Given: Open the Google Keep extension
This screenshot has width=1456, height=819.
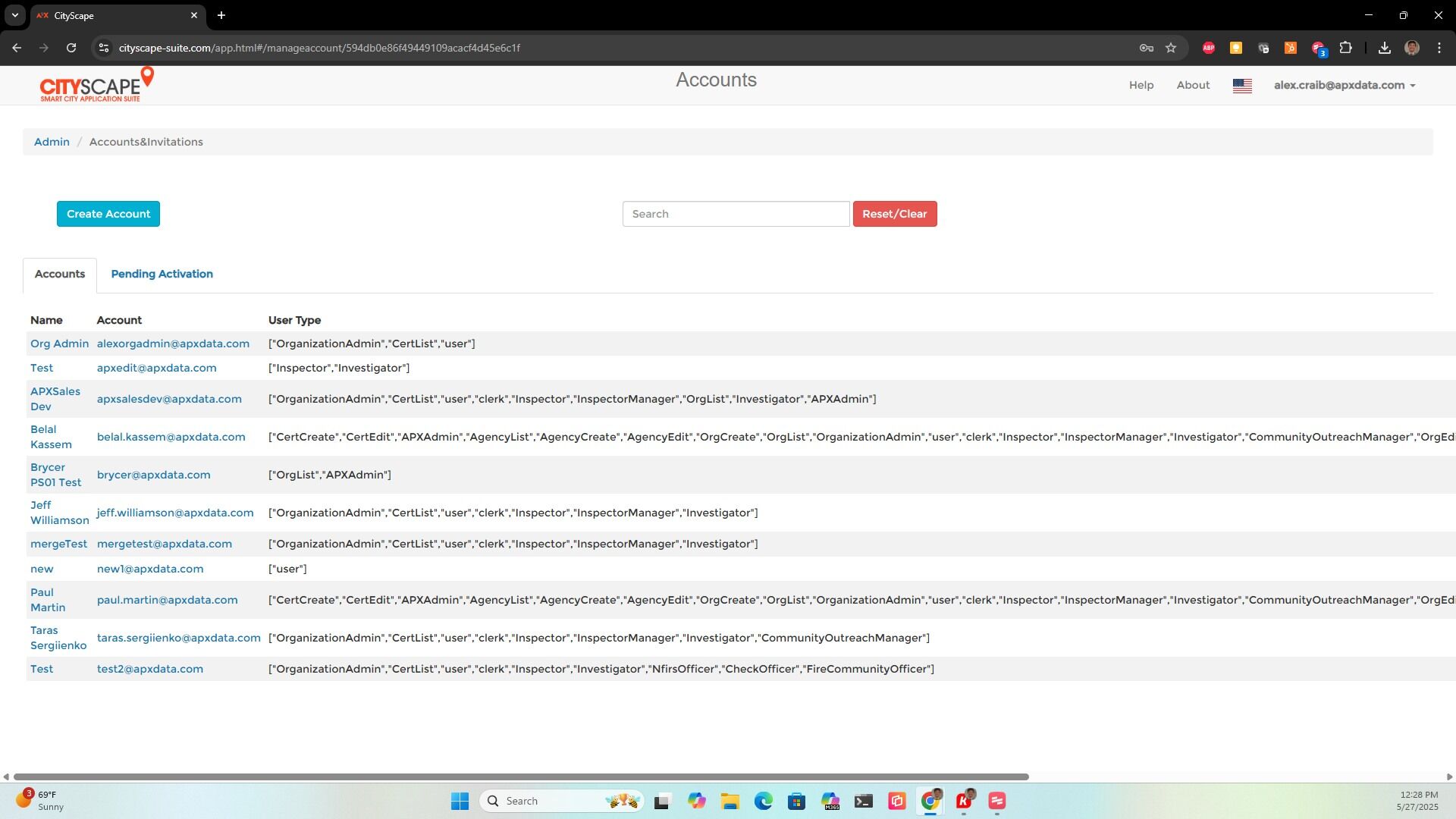Looking at the screenshot, I should [x=1237, y=48].
